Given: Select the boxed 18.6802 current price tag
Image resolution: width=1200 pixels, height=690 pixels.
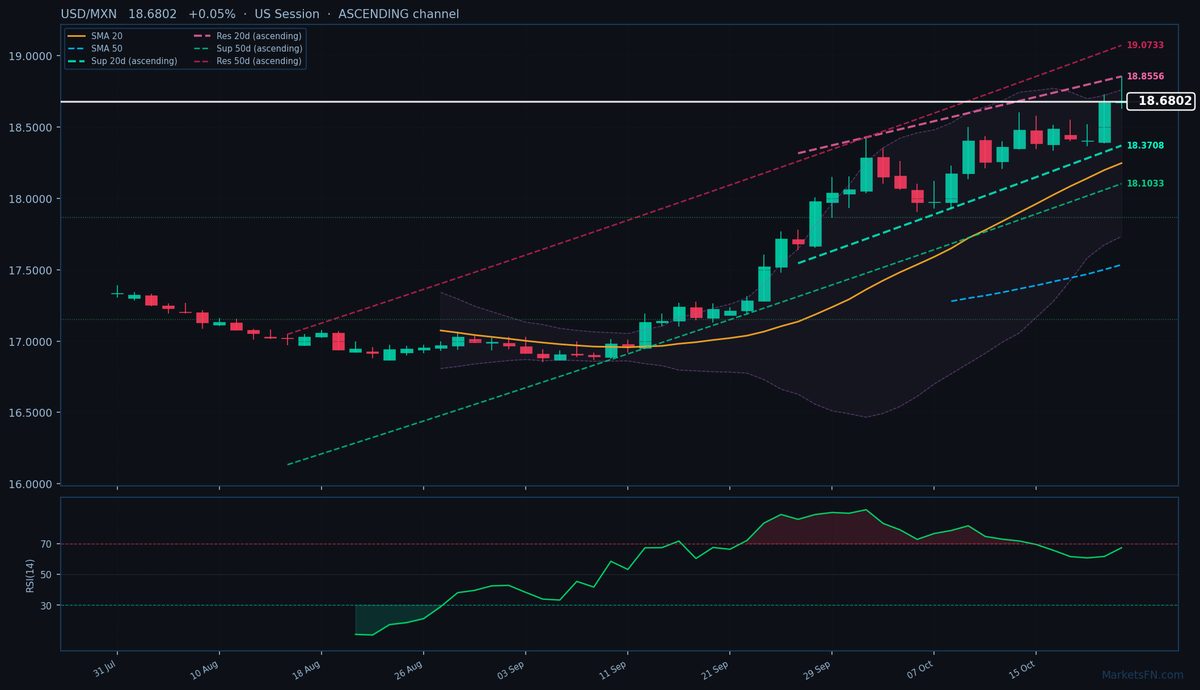Looking at the screenshot, I should 1161,101.
